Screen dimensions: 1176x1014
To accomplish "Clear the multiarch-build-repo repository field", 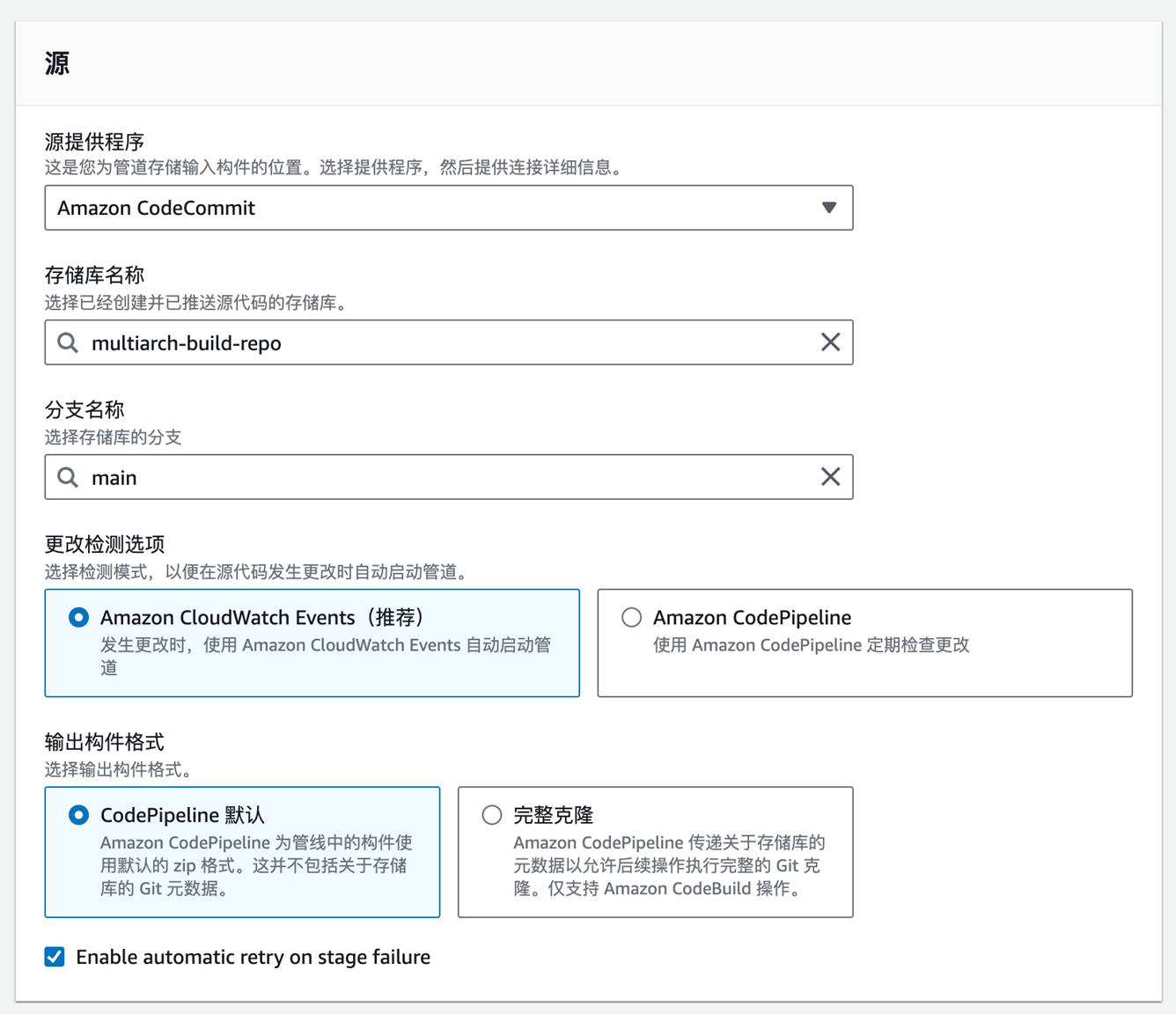I will 830,342.
